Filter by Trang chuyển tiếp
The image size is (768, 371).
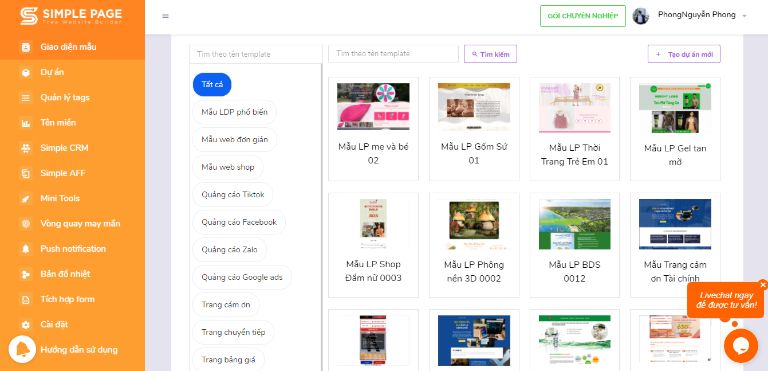click(233, 332)
